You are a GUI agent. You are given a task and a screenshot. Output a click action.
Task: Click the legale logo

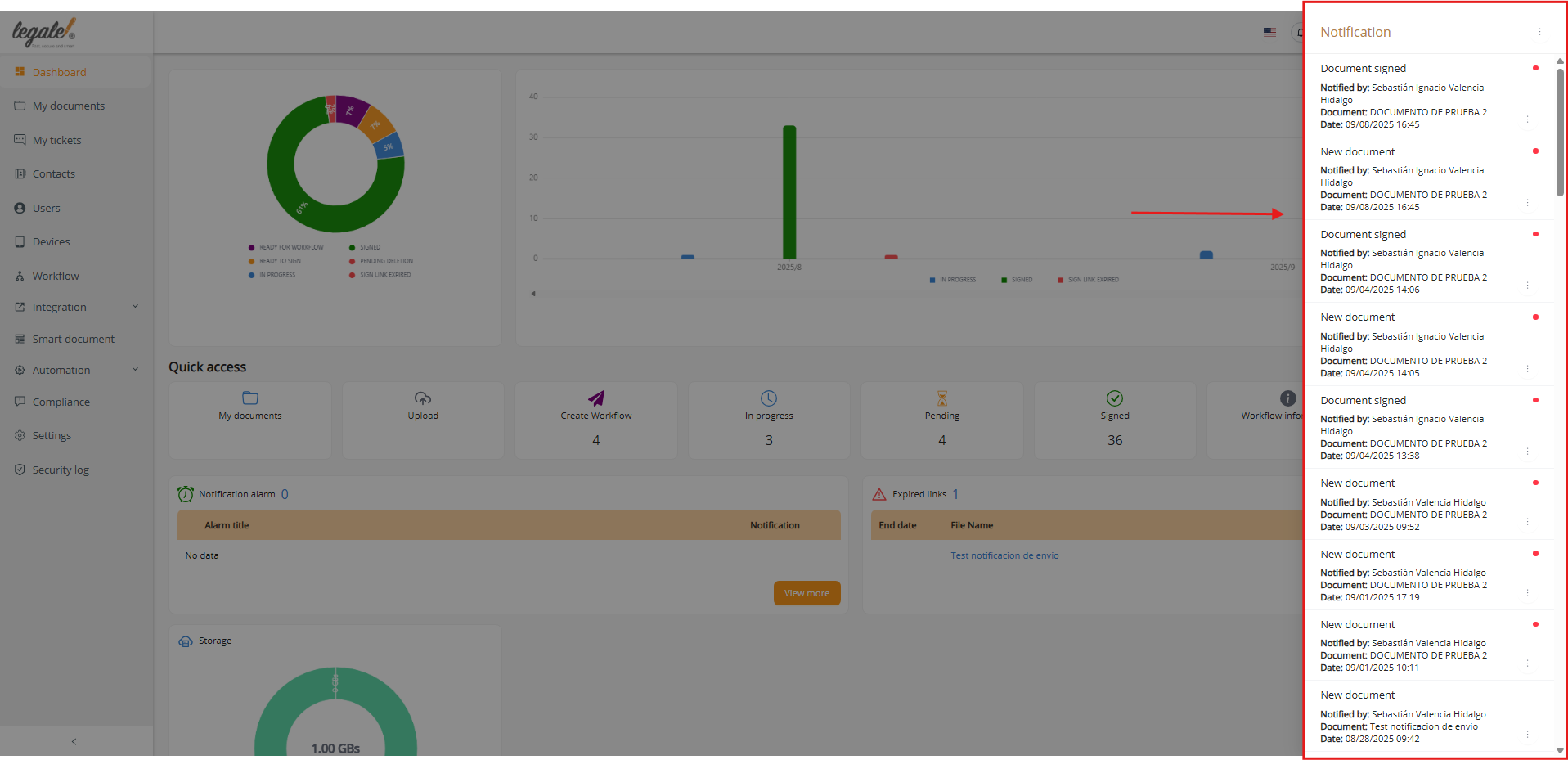click(44, 33)
